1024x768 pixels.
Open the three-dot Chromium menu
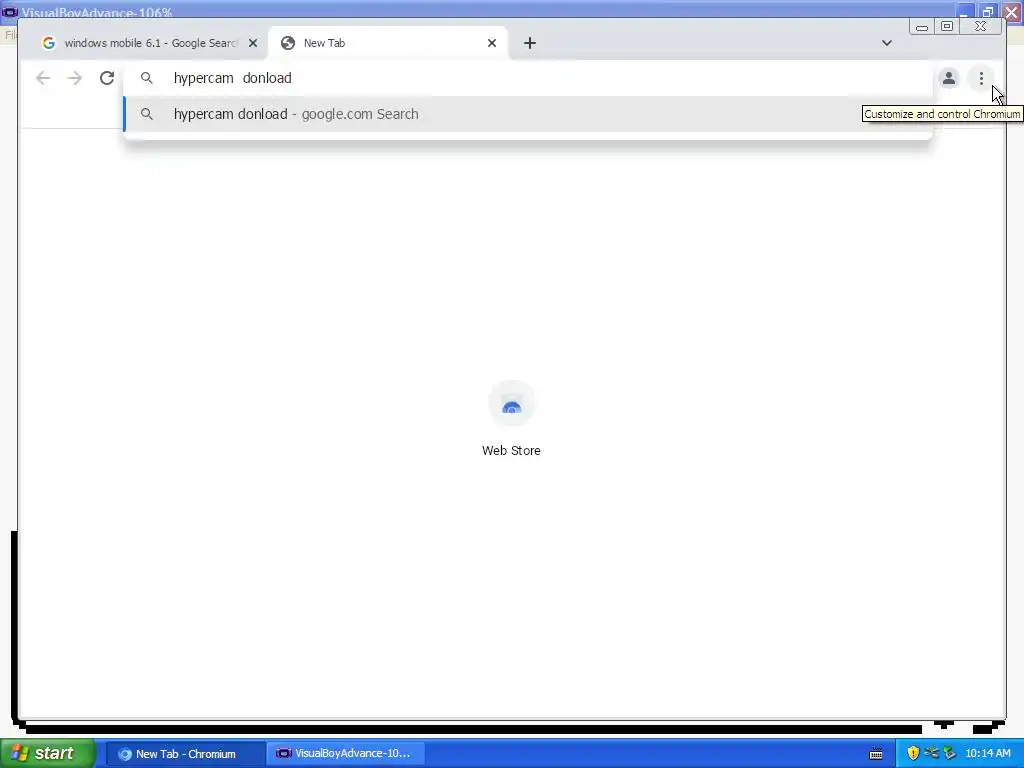[x=981, y=78]
